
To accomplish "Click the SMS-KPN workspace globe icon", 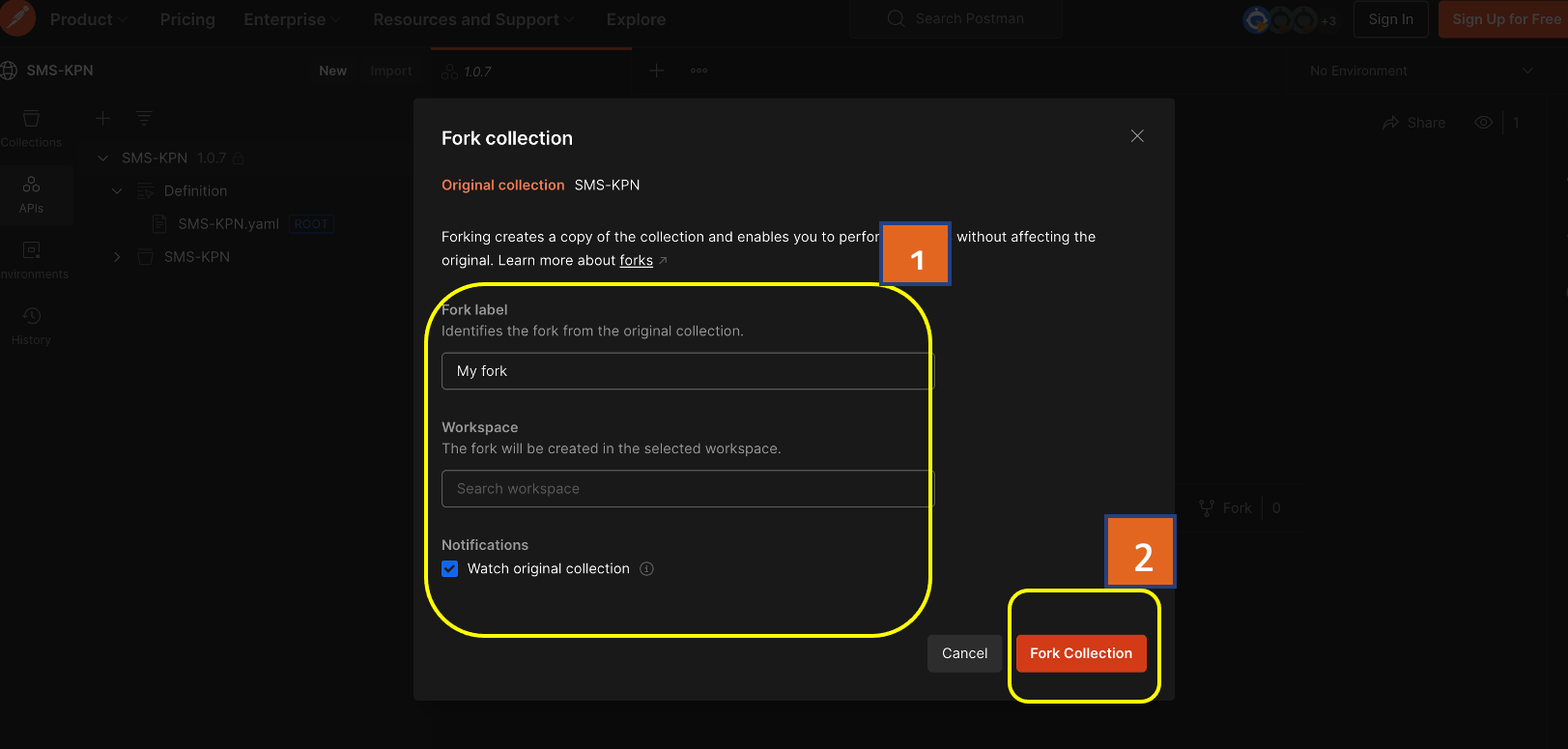I will [x=9, y=71].
